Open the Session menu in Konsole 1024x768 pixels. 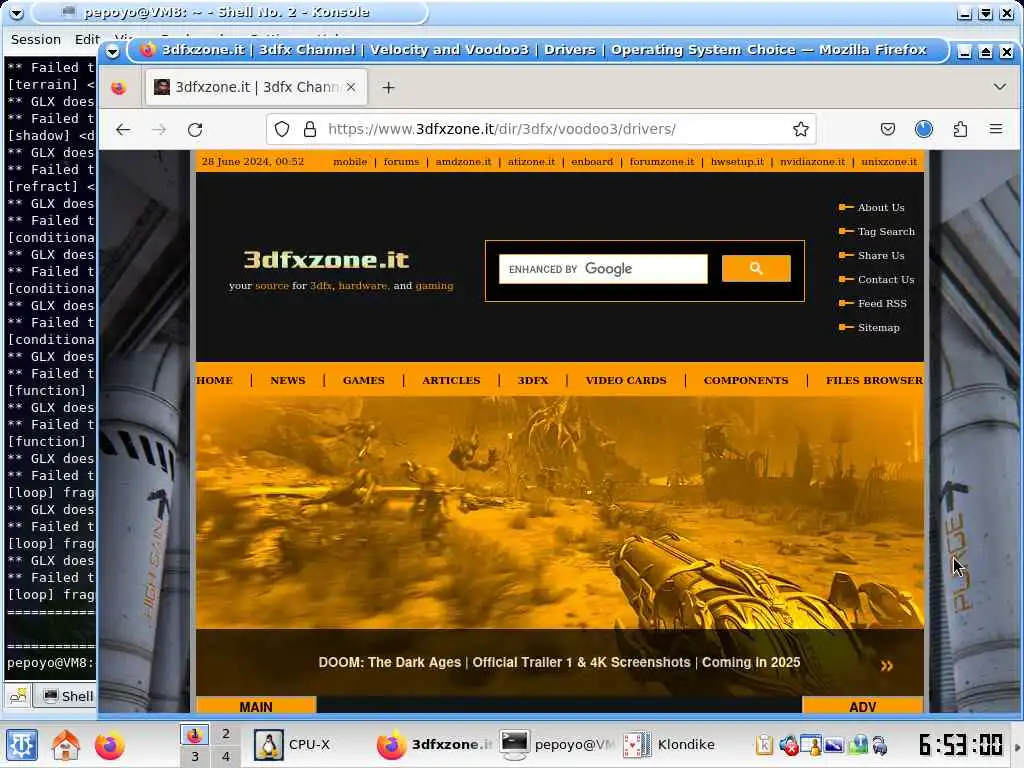[x=36, y=40]
